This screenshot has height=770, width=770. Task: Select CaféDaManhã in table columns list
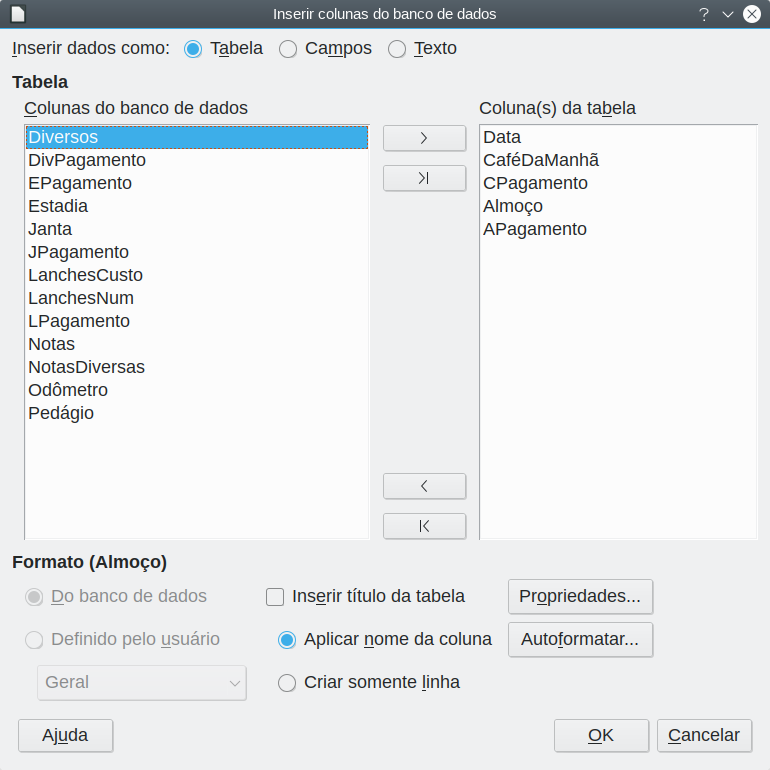click(x=618, y=160)
